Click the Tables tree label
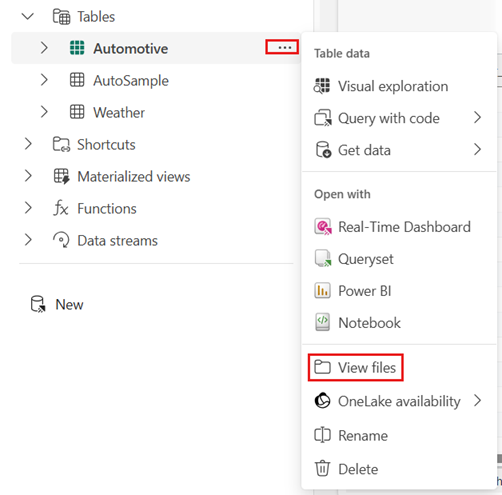The image size is (502, 495). 96,17
